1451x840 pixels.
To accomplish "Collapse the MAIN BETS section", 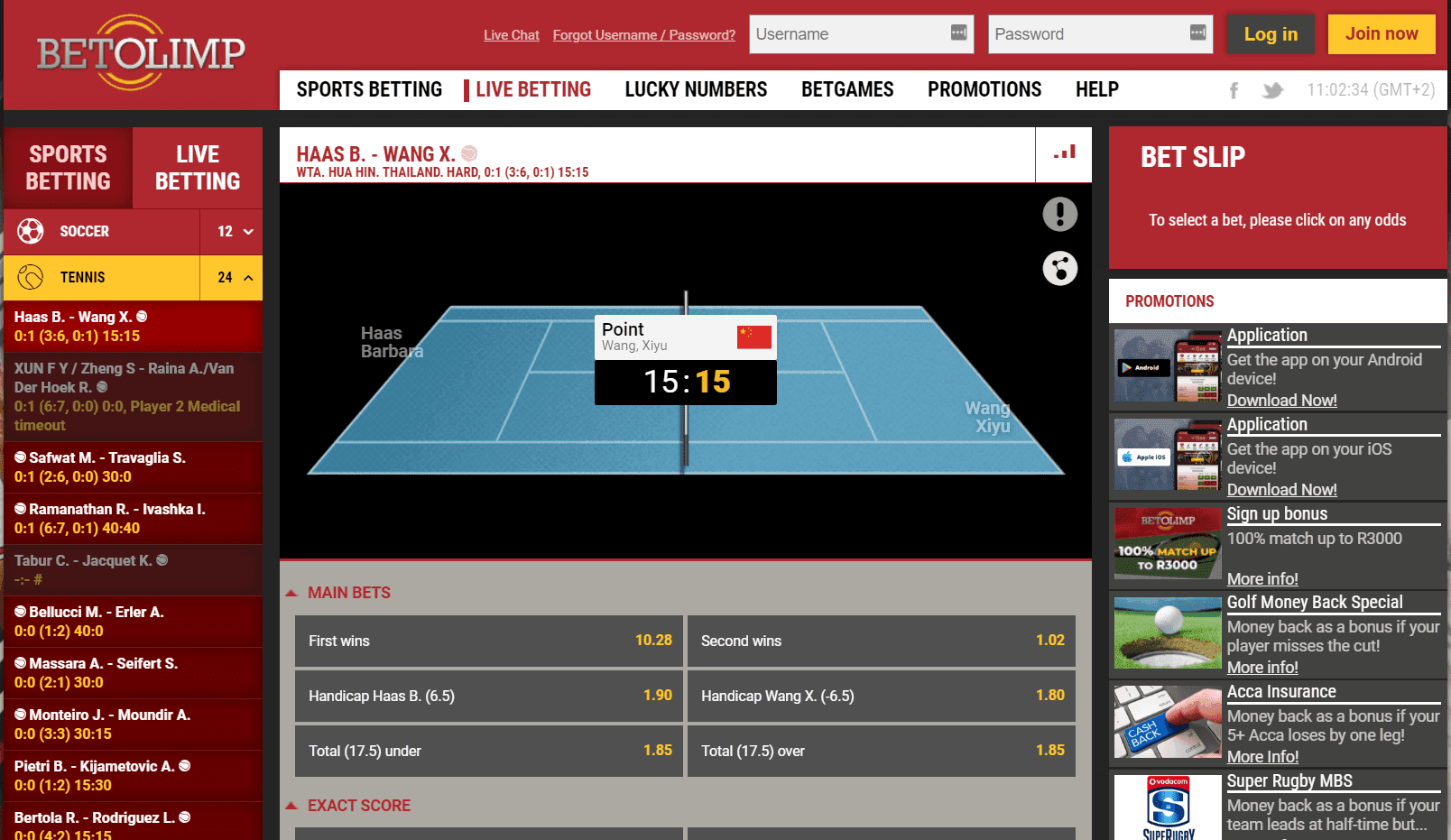I will click(291, 593).
